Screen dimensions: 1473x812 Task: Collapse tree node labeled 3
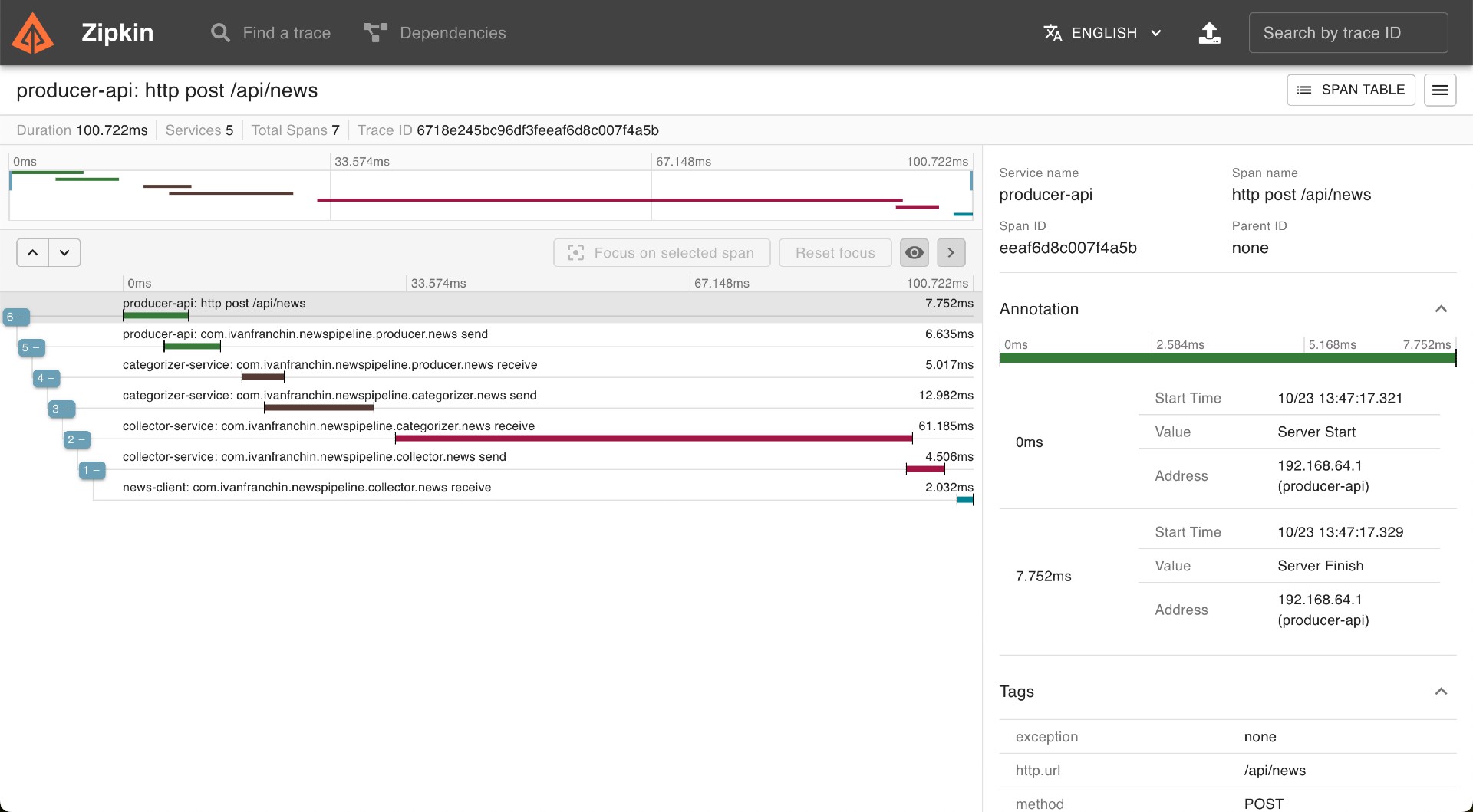[x=62, y=409]
